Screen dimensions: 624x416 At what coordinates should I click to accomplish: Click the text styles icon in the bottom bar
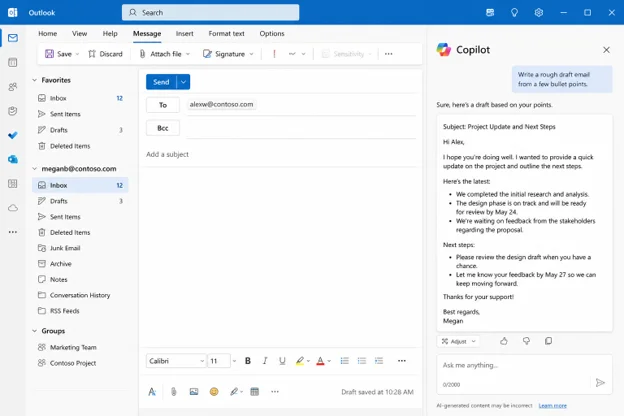click(152, 392)
